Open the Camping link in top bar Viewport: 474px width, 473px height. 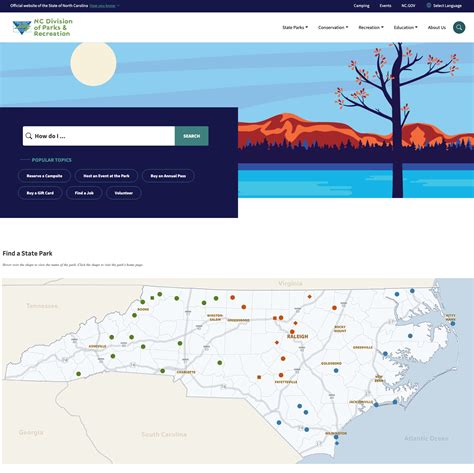point(361,6)
